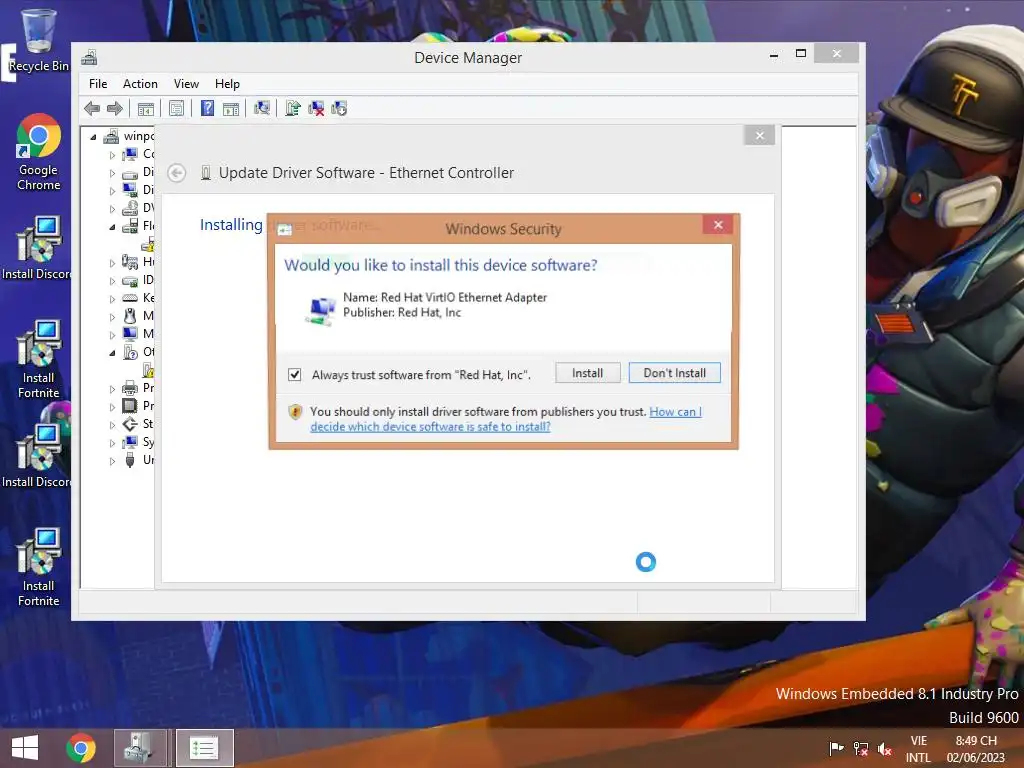Image resolution: width=1024 pixels, height=768 pixels.
Task: Open the Help menu
Action: (227, 84)
